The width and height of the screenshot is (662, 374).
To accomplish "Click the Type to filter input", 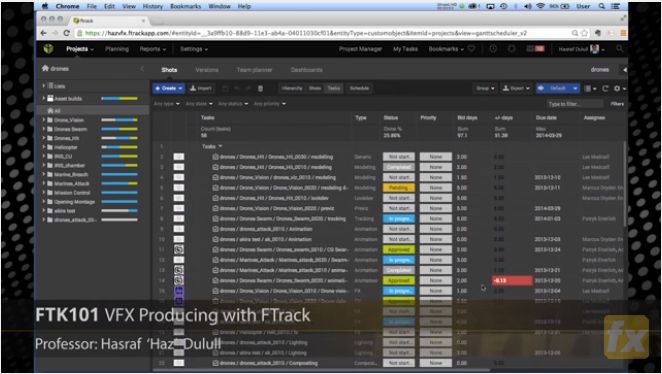I will (x=575, y=104).
